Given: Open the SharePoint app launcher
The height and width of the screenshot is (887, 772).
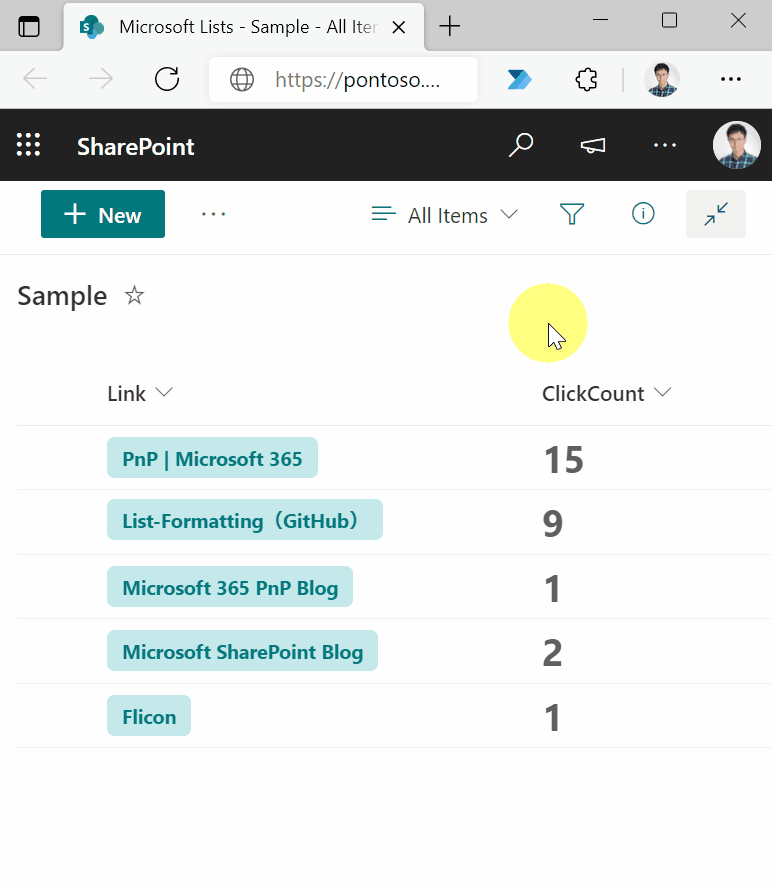Looking at the screenshot, I should [x=28, y=145].
